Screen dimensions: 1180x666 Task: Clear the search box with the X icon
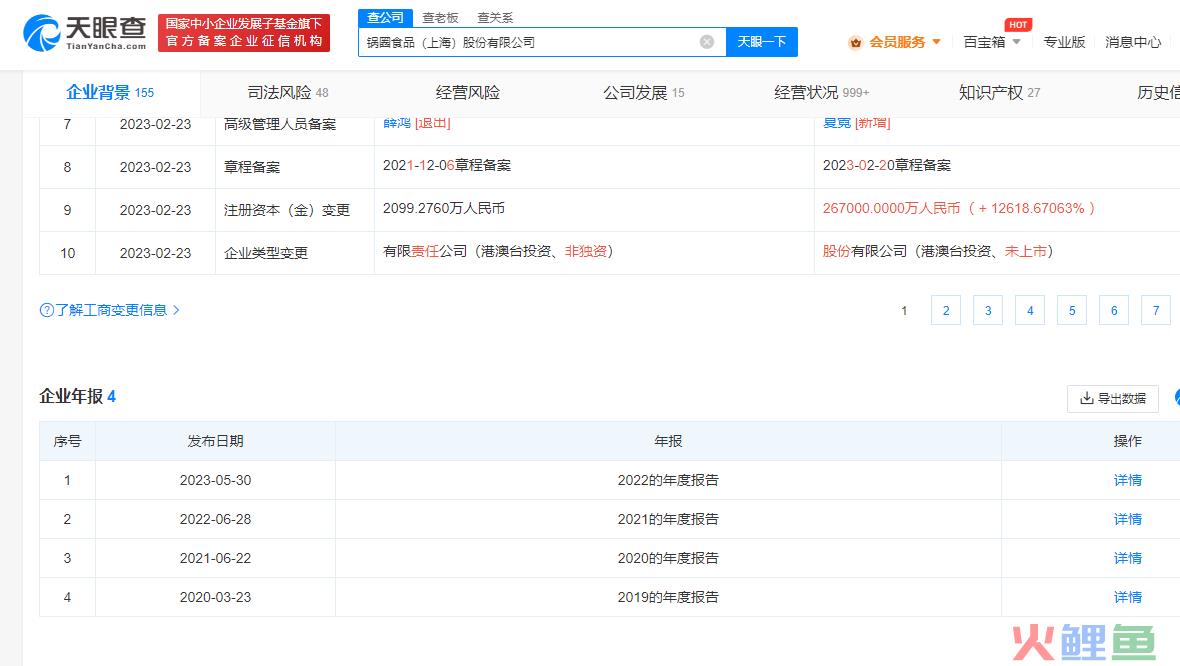tap(707, 42)
